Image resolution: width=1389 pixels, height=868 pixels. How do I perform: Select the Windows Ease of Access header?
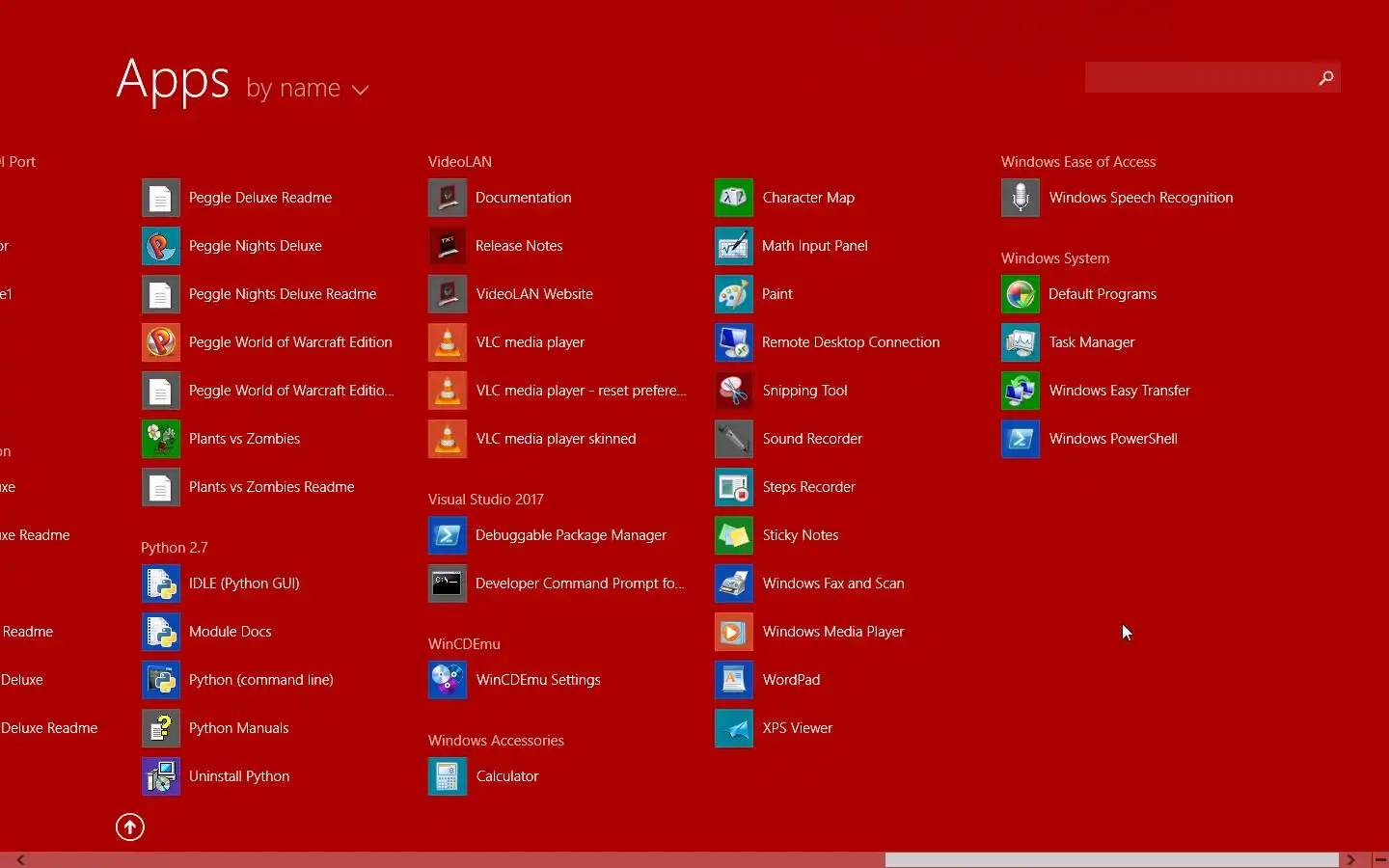[1078, 162]
